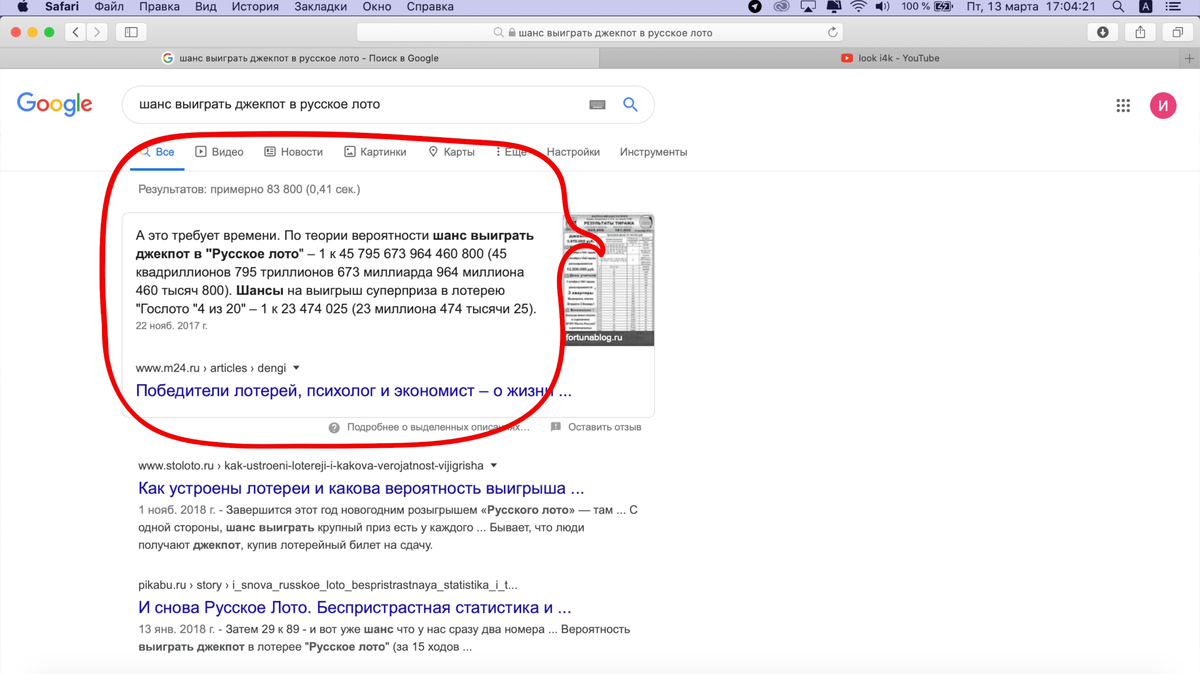The image size is (1200, 674).
Task: Open Spotlight search in menu bar
Action: click(1118, 7)
